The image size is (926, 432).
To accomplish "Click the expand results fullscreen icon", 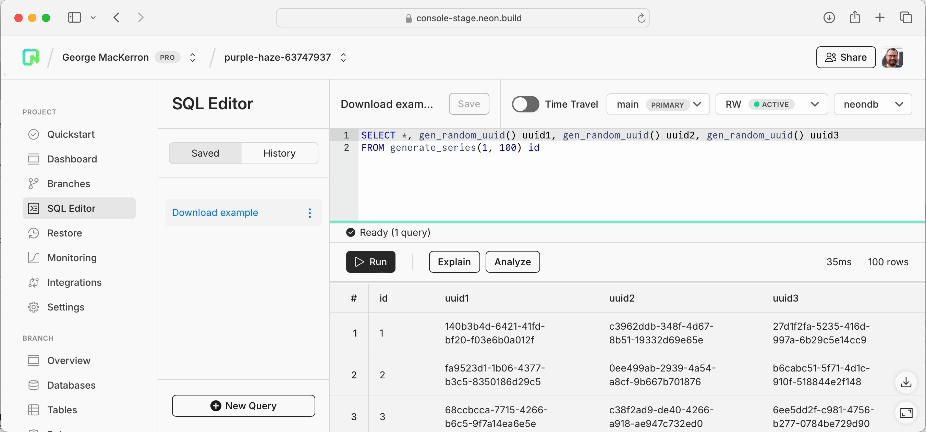I will coord(905,412).
